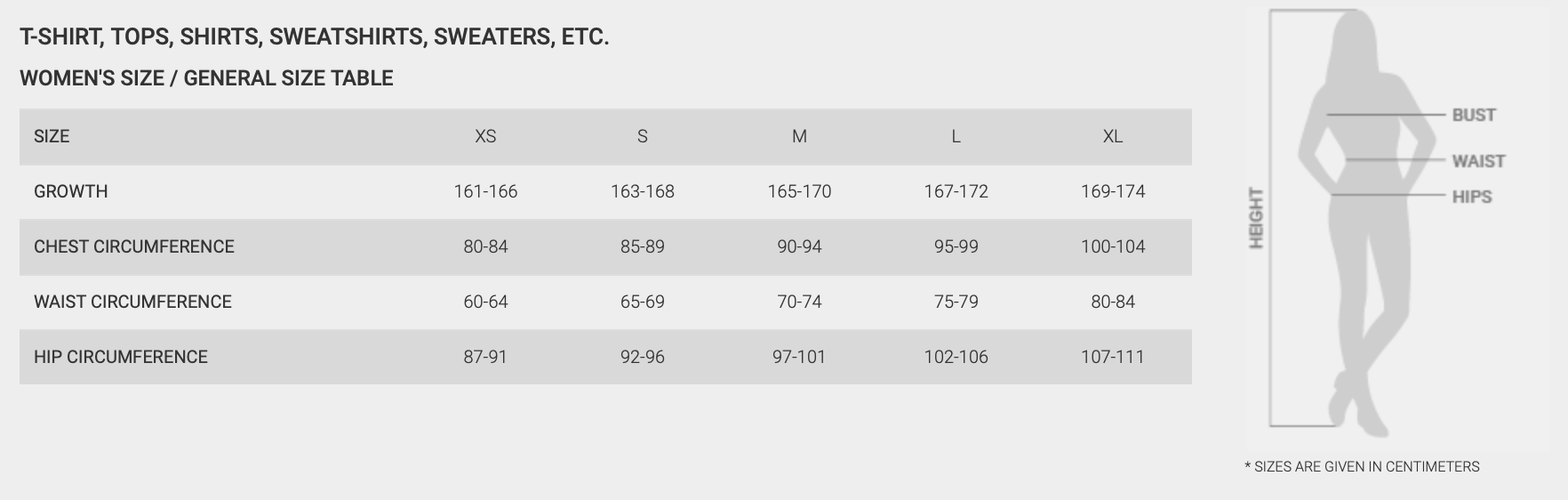
Task: Click the HIP CIRCUMFERENCE row label
Action: tap(121, 357)
